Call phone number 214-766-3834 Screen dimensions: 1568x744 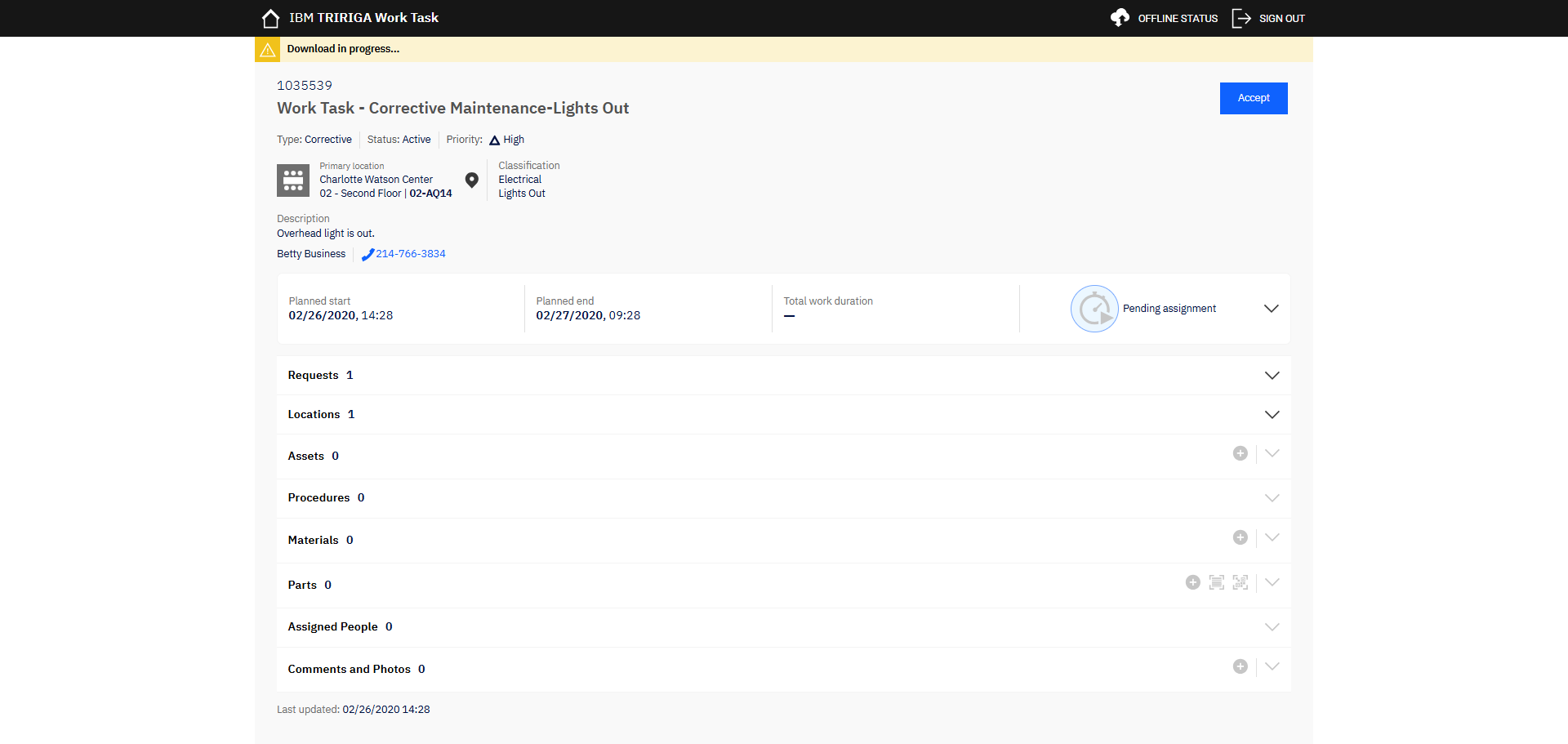coord(411,254)
